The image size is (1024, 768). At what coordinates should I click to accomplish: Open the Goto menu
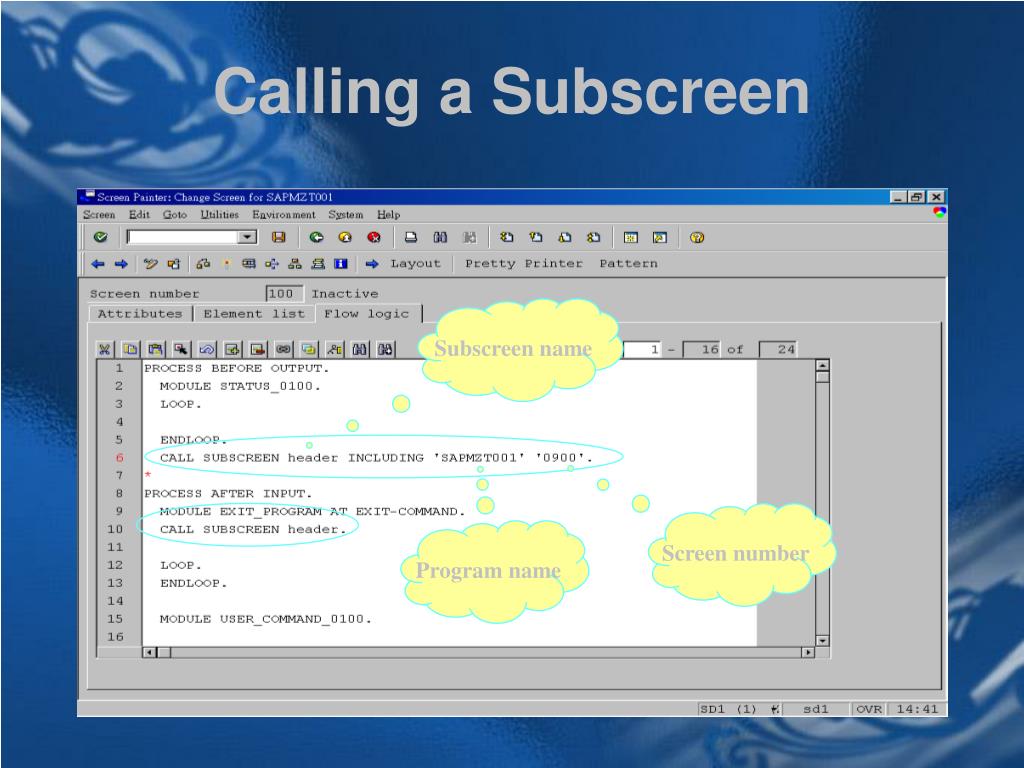174,215
